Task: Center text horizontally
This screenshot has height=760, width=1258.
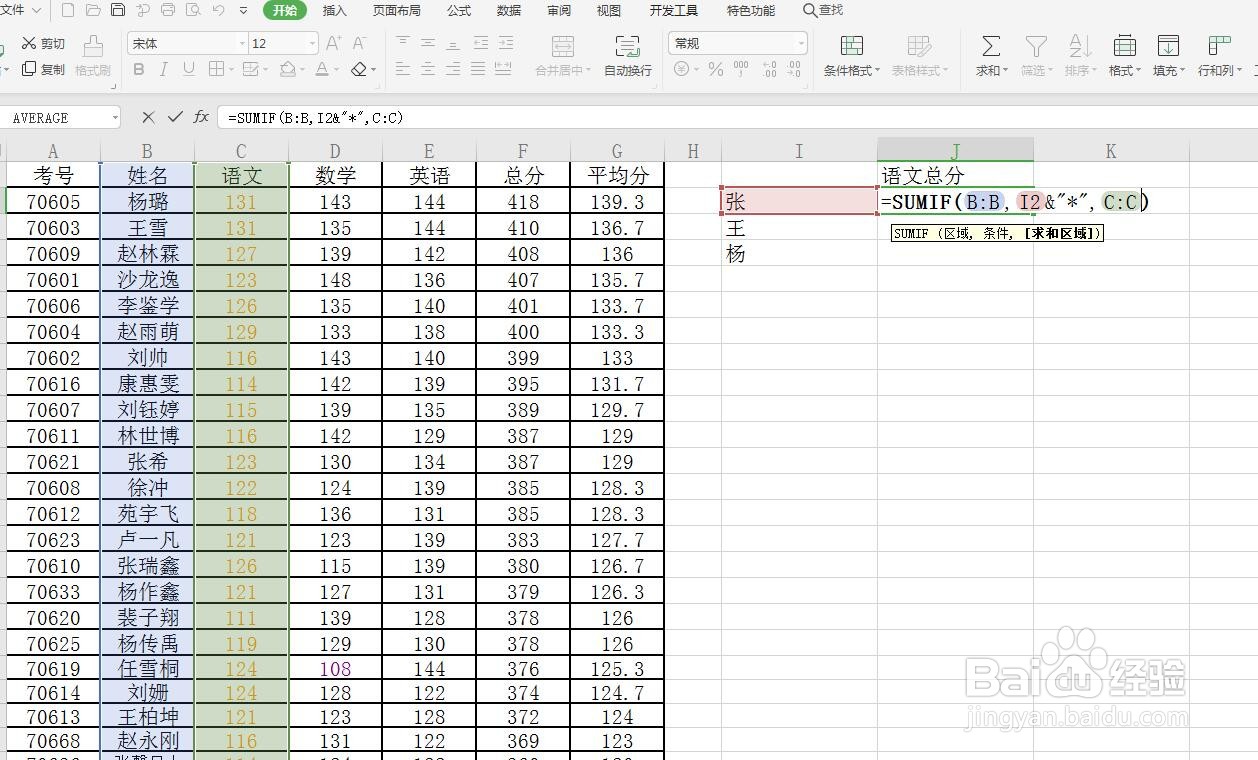Action: coord(428,69)
